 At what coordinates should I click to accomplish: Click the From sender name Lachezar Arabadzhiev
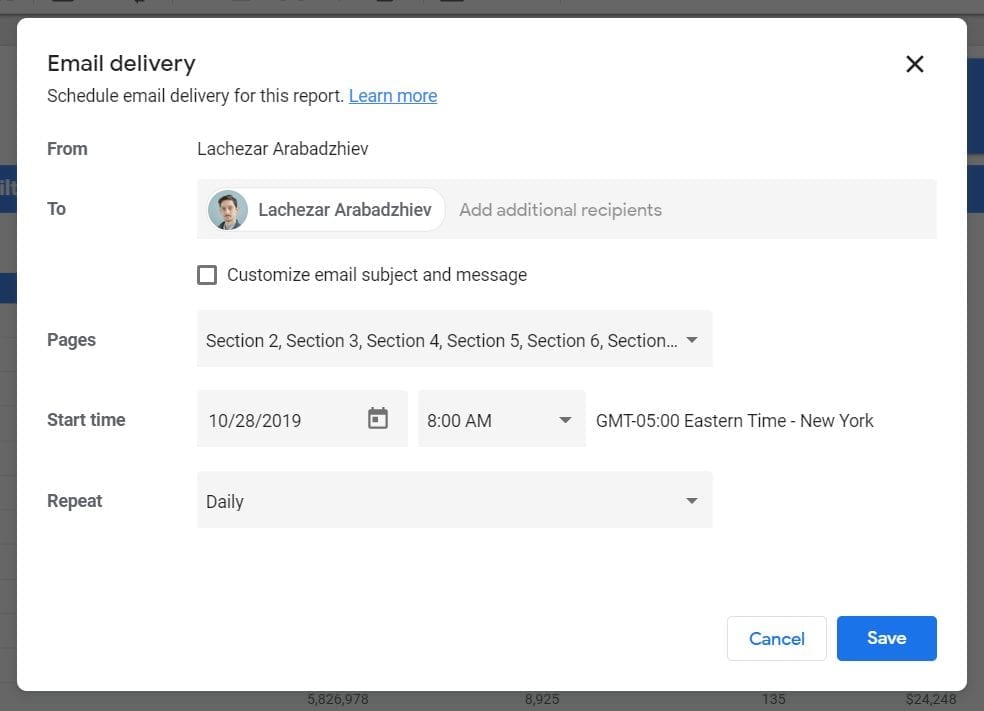click(x=282, y=149)
